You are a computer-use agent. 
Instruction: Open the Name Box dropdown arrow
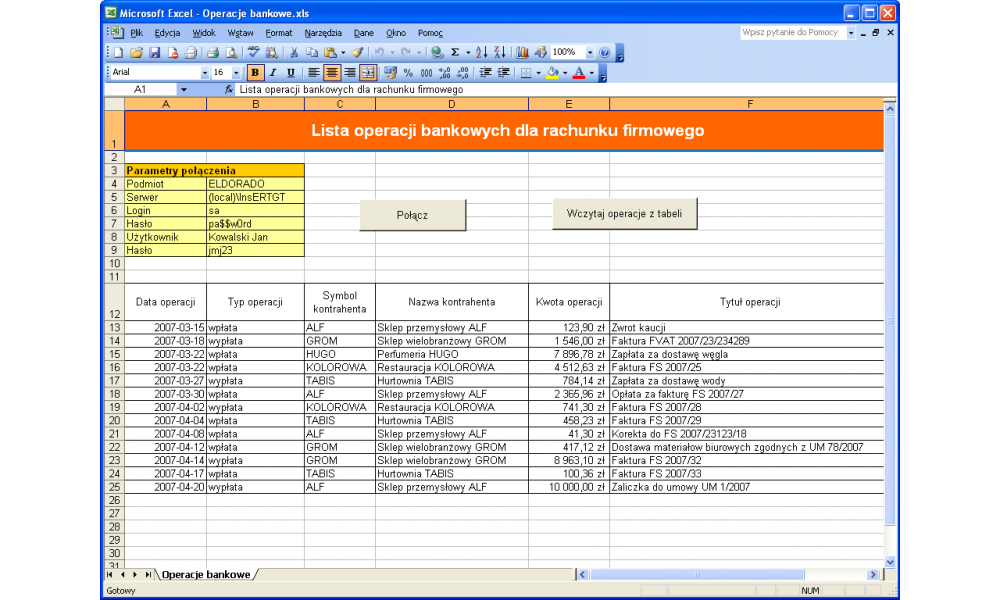click(184, 90)
